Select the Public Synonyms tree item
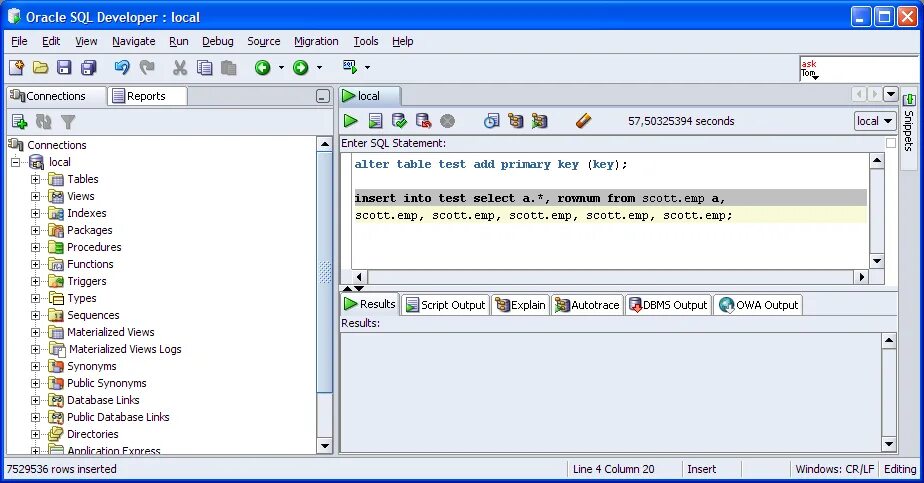This screenshot has height=483, width=924. pyautogui.click(x=107, y=383)
